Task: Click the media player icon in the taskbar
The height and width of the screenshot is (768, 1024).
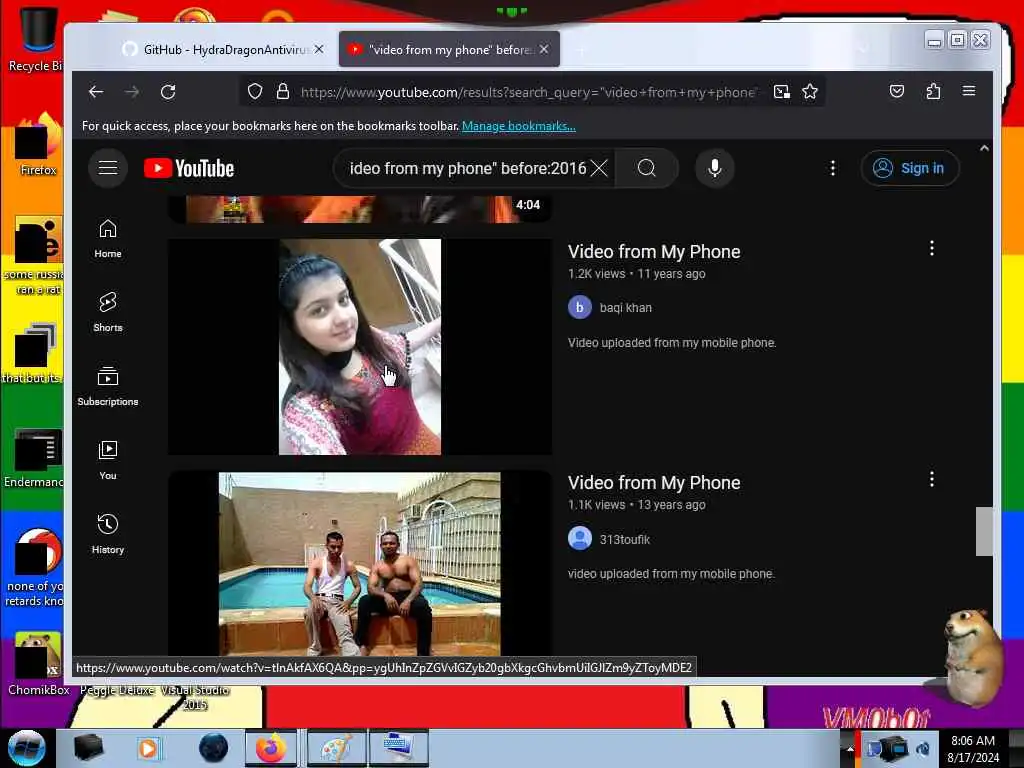Action: (148, 748)
